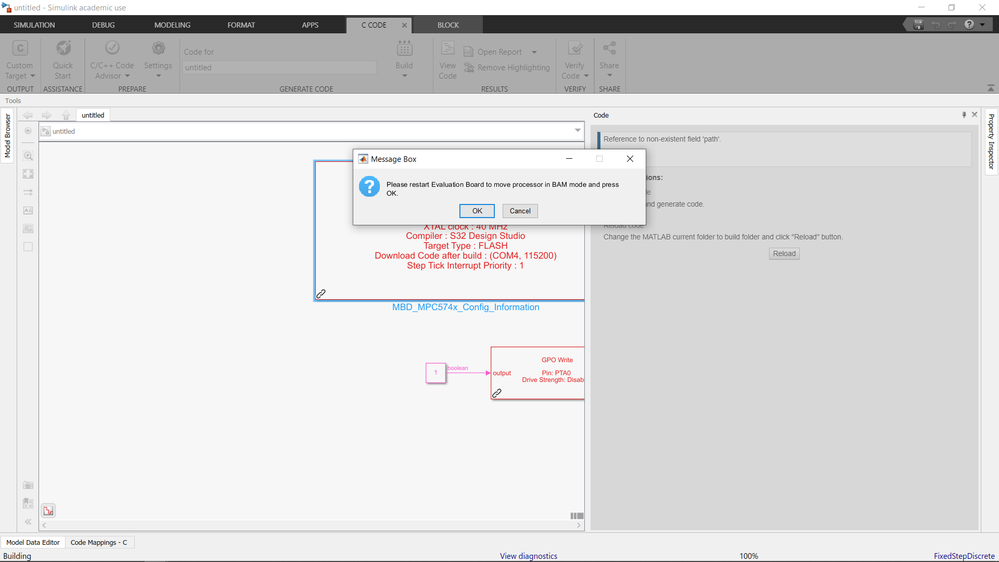999x562 pixels.
Task: Expand the Build dropdown arrow
Action: click(404, 76)
